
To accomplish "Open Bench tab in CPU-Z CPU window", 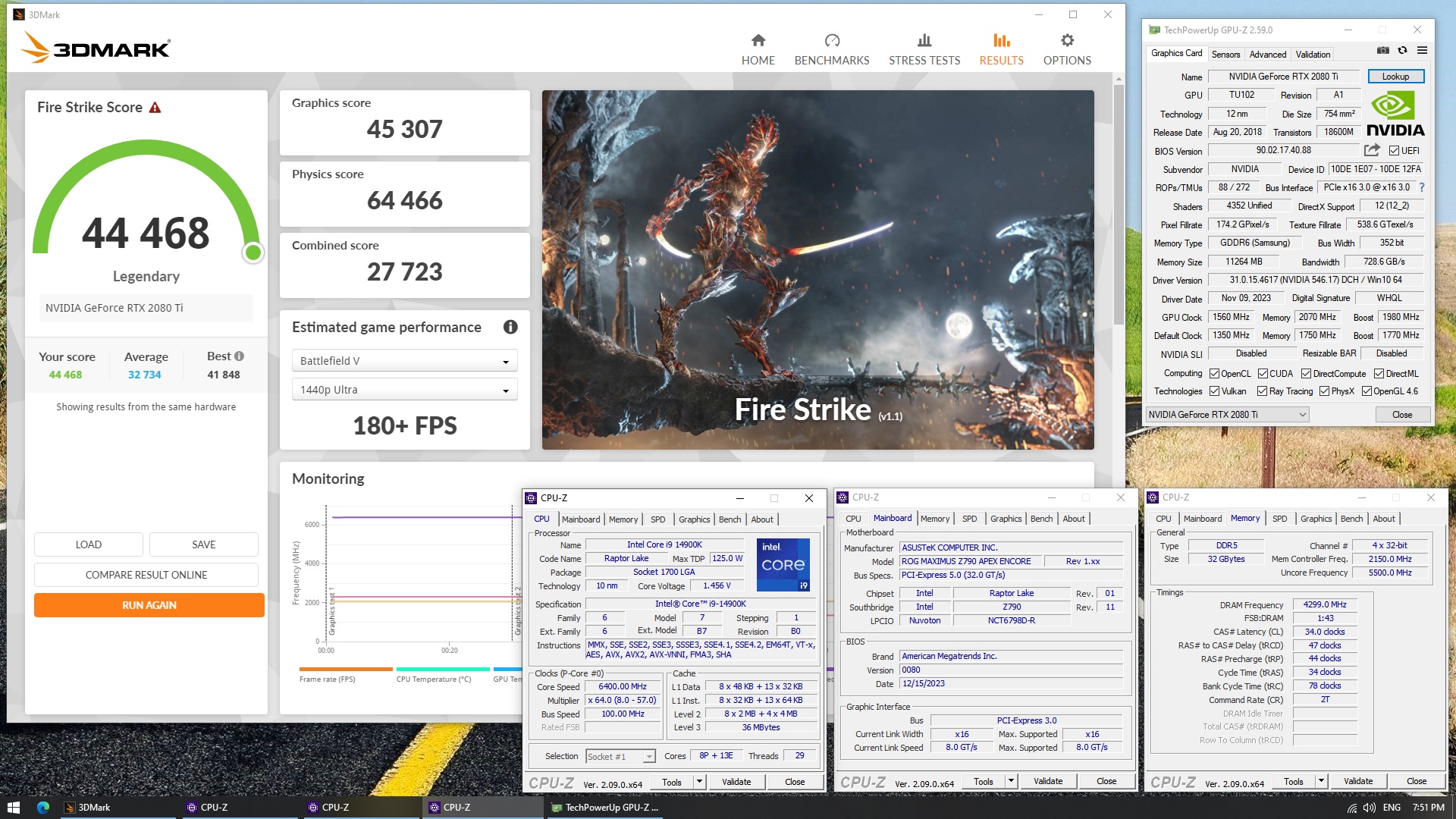I will point(730,519).
